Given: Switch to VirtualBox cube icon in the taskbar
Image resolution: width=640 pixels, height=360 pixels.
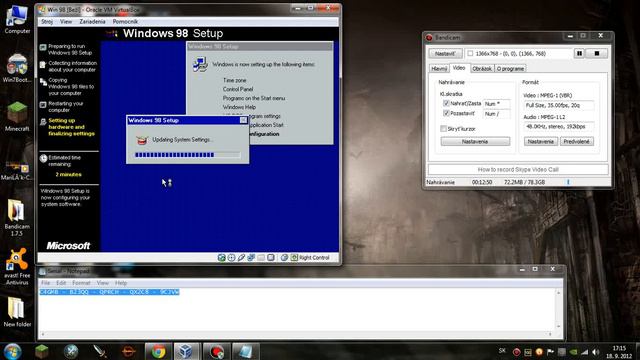Looking at the screenshot, I should point(186,351).
